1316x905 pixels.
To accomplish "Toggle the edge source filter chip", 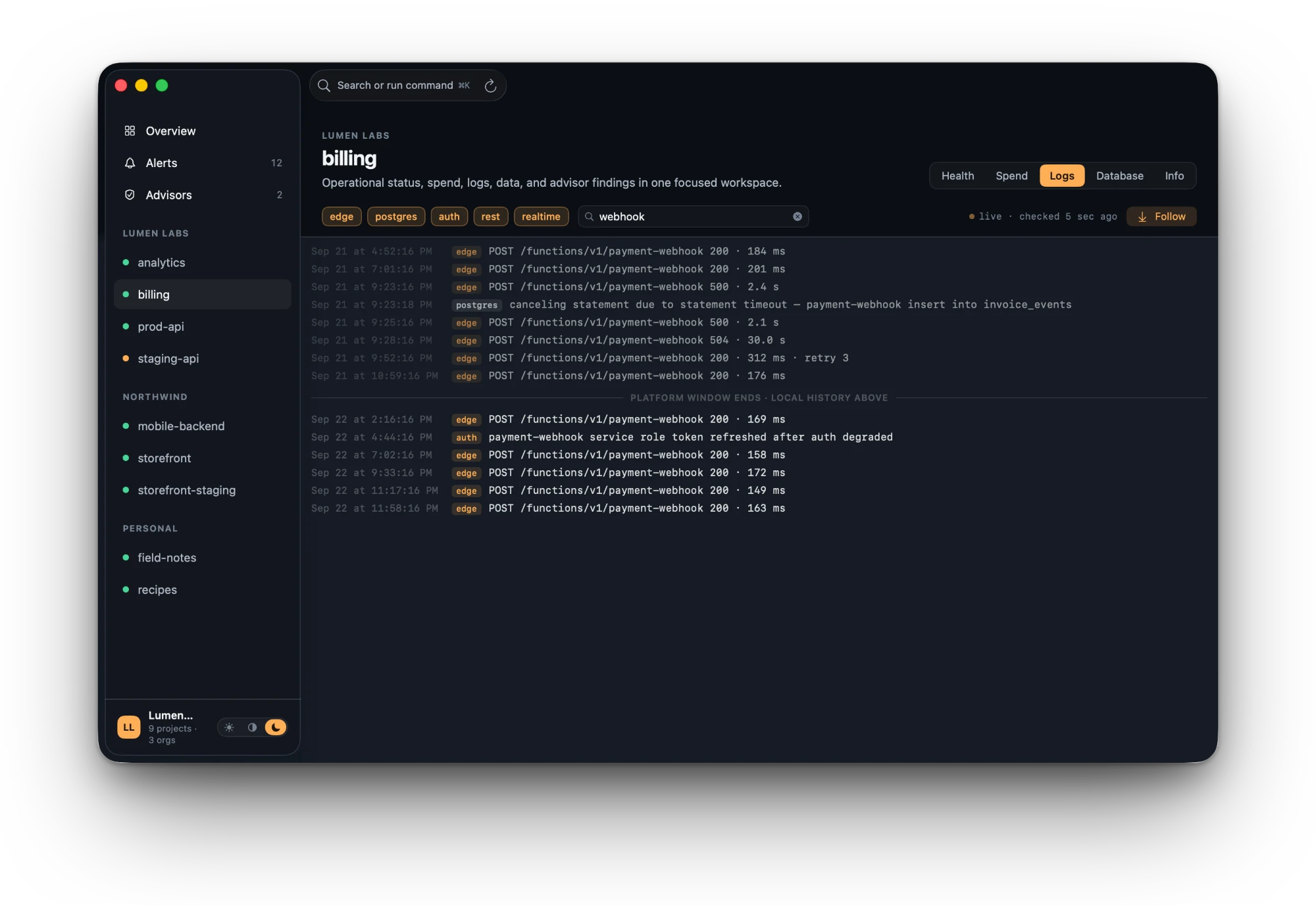I will tap(342, 216).
